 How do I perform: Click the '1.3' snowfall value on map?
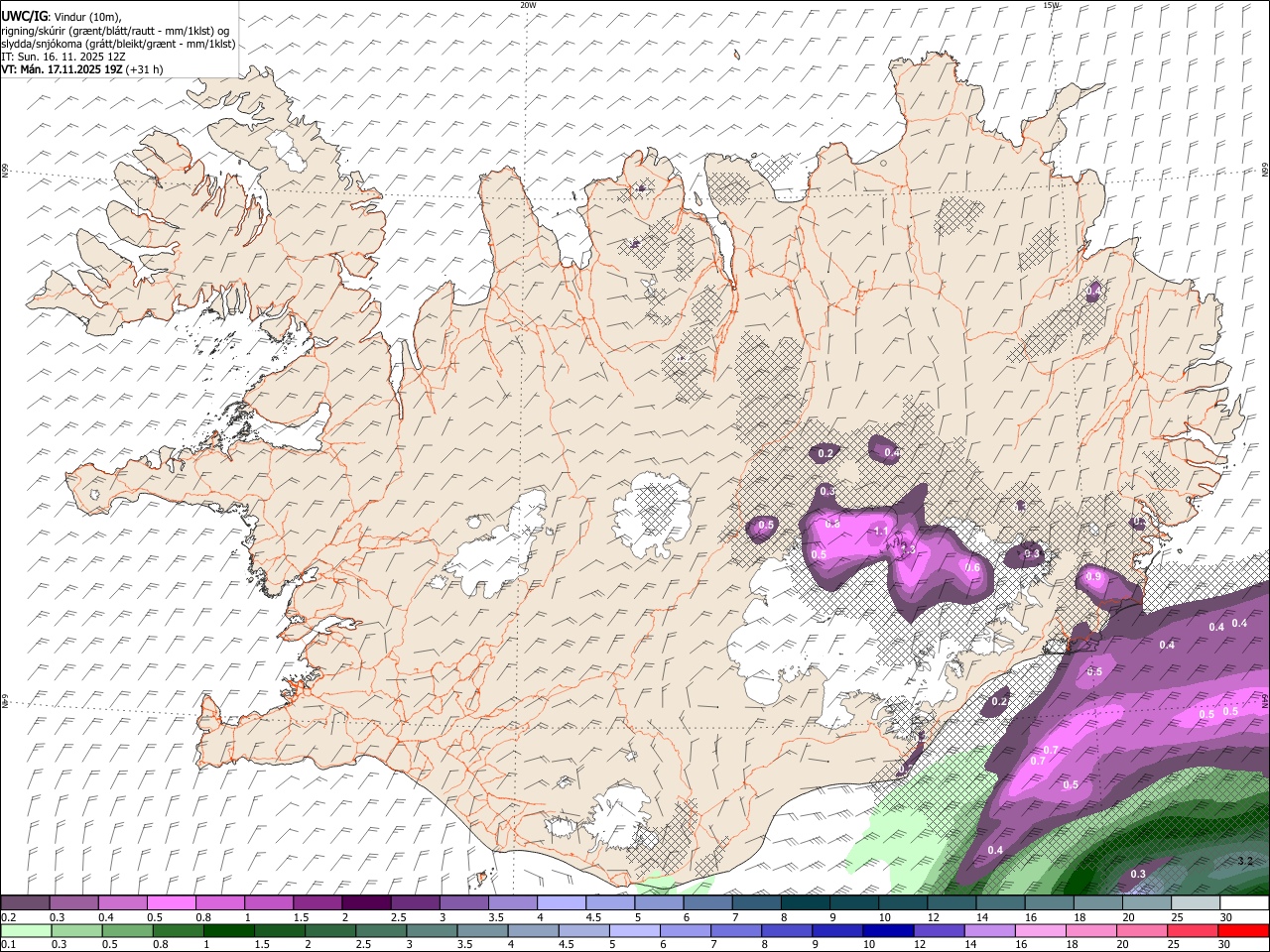tap(907, 549)
